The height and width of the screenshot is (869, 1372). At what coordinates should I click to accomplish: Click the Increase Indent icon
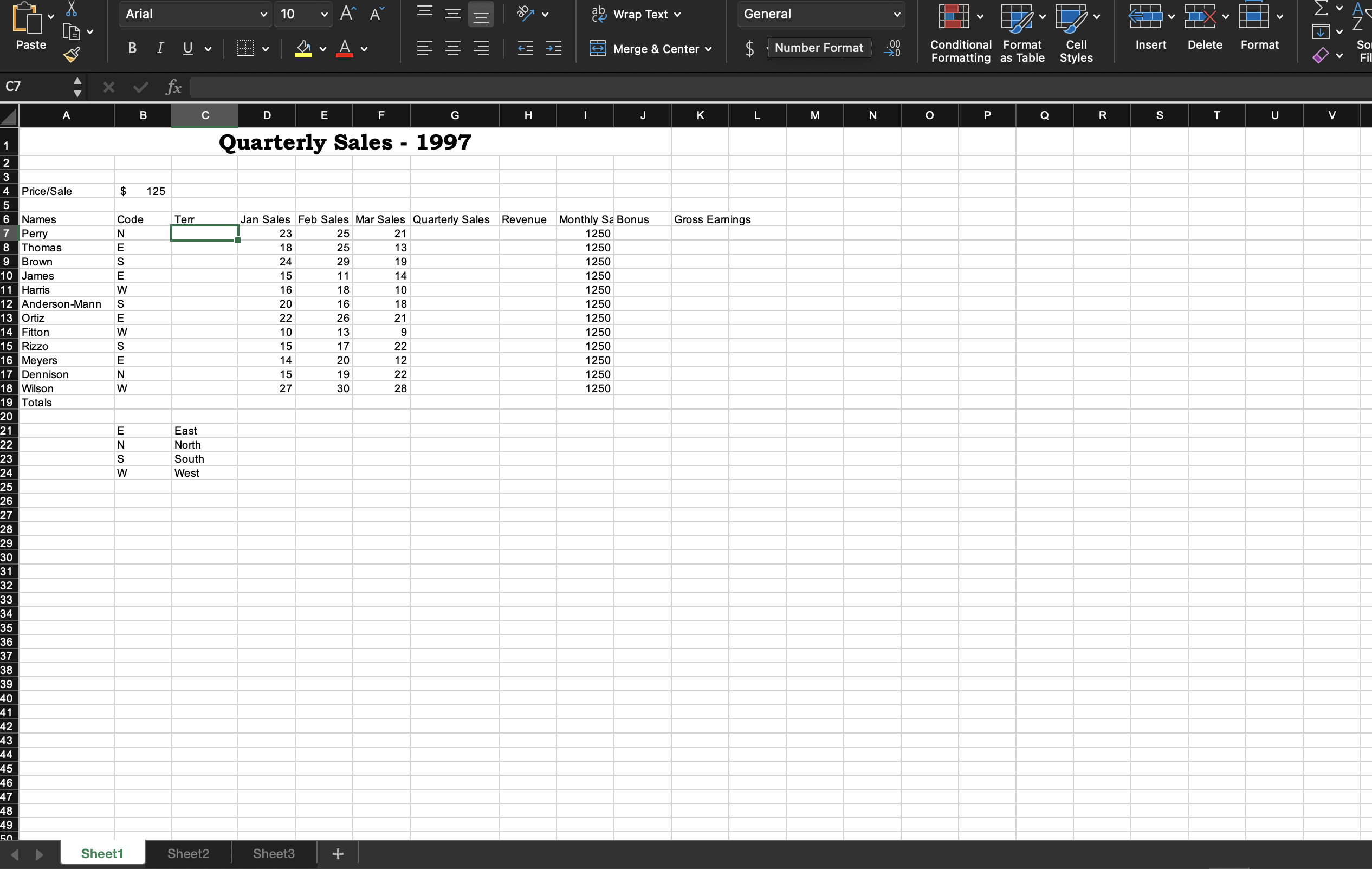[x=553, y=48]
